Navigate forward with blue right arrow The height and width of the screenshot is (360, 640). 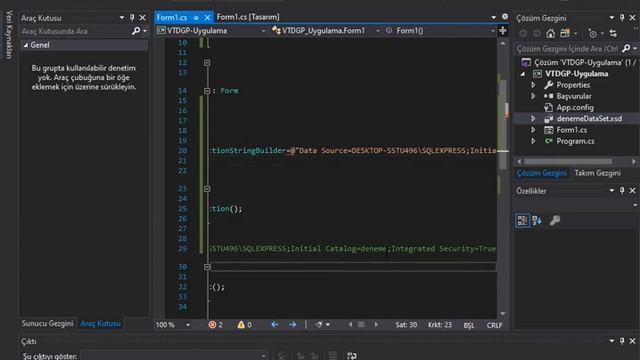click(293, 324)
